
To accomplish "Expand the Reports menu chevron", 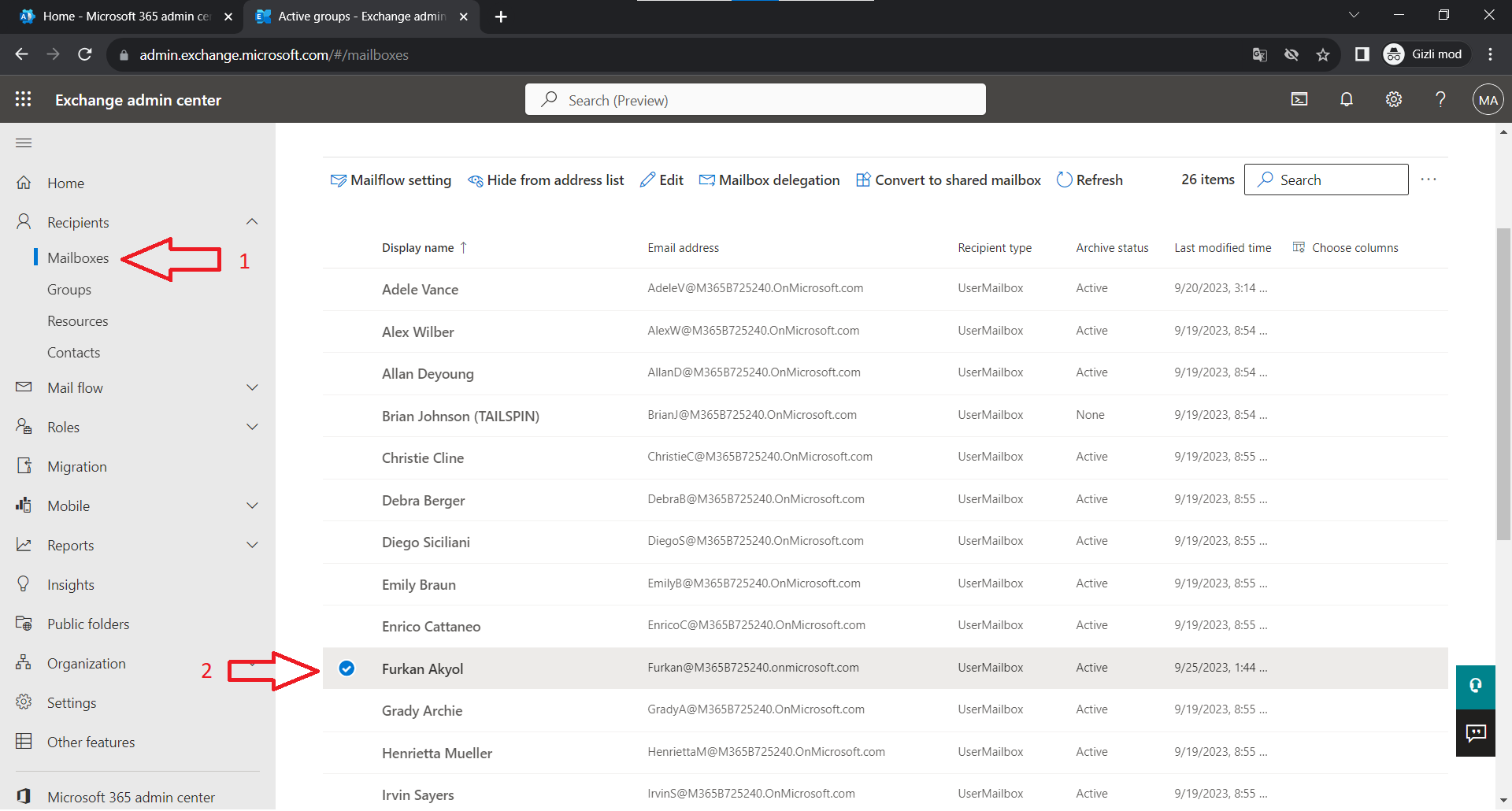I will (x=252, y=545).
